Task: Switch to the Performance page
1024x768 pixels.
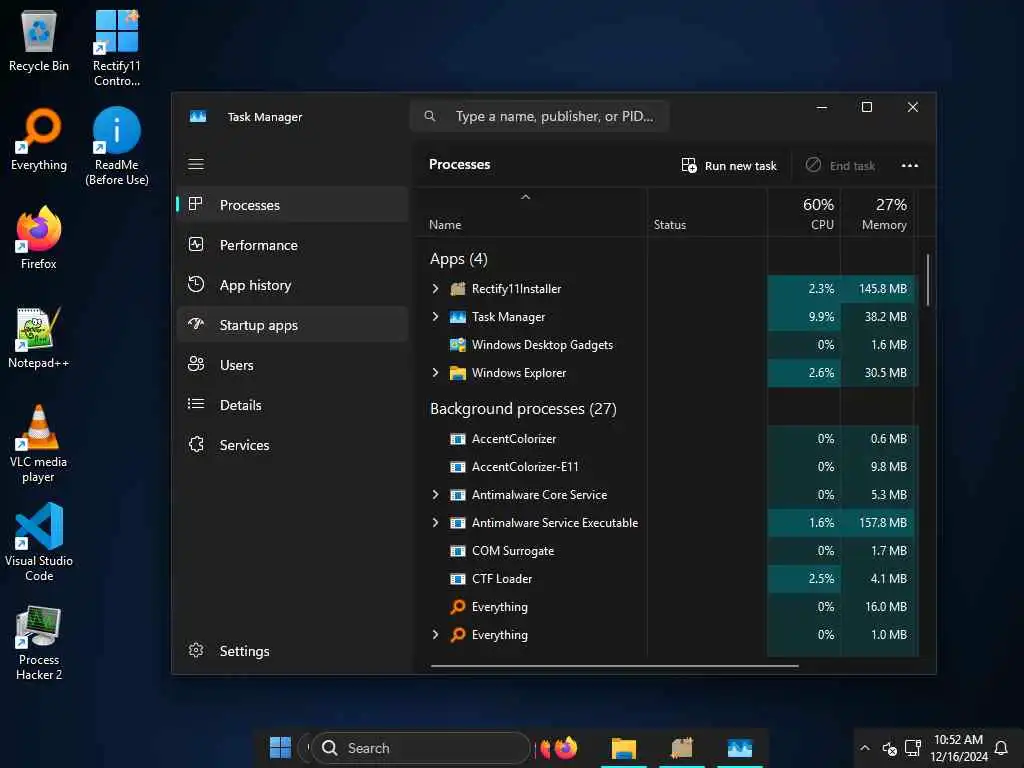Action: click(292, 245)
